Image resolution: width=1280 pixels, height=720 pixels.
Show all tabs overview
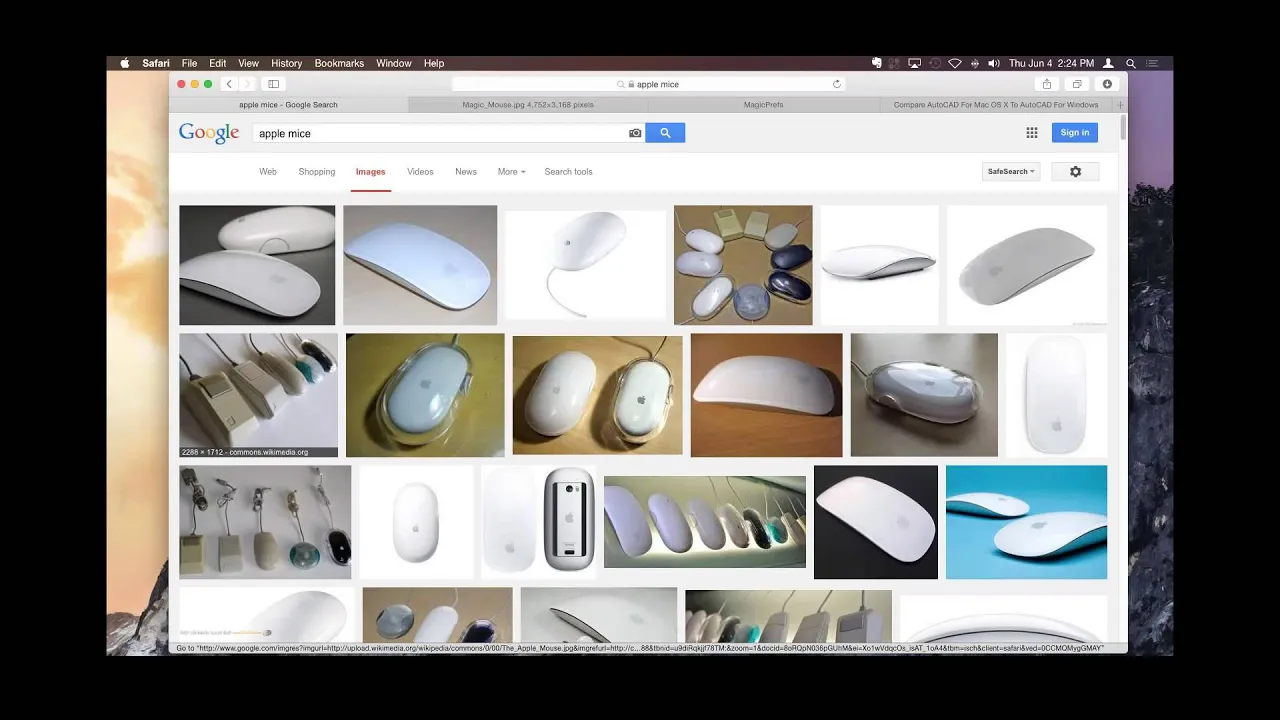click(x=1077, y=84)
